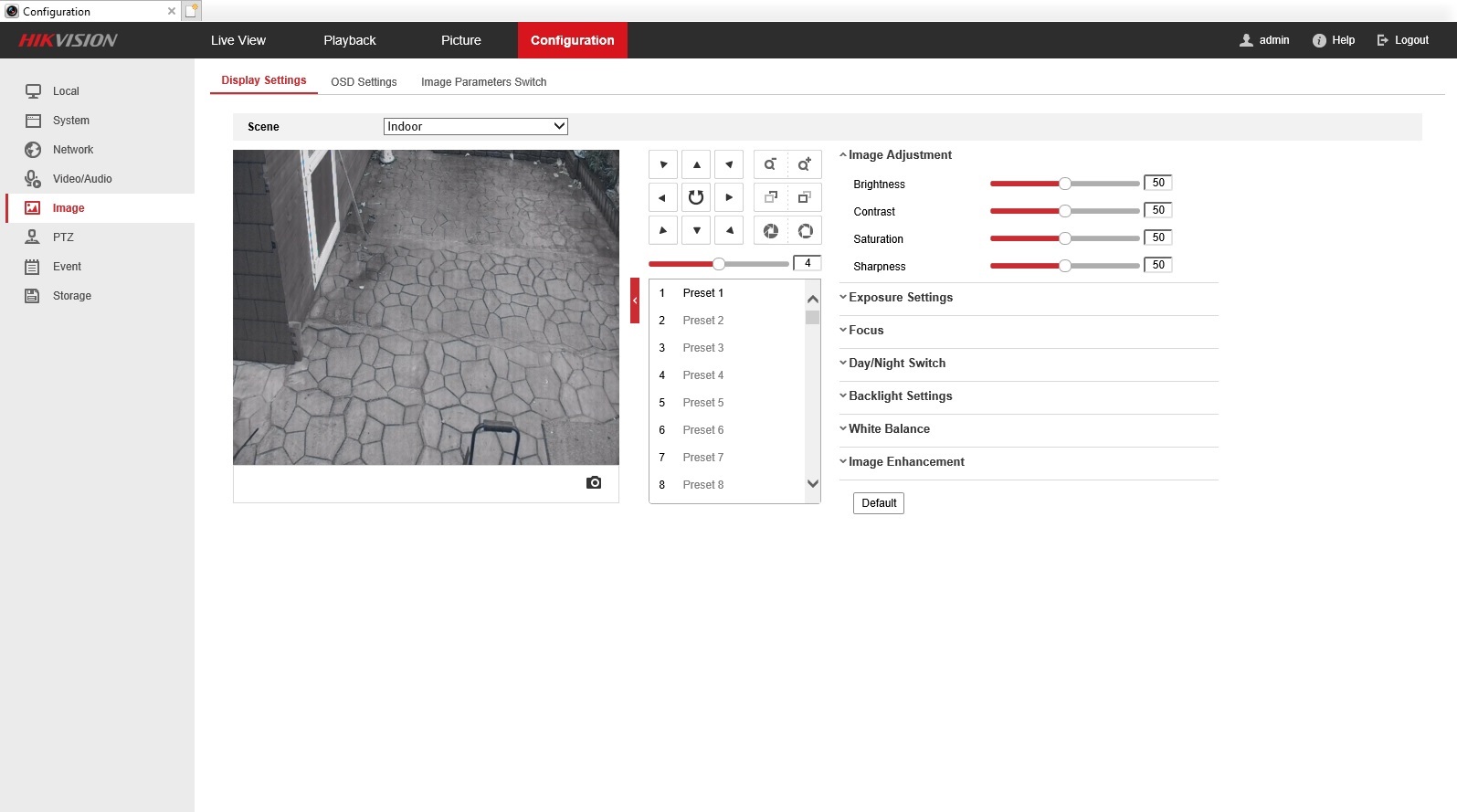Select Preset 3 in the preset list
The width and height of the screenshot is (1457, 812).
702,348
